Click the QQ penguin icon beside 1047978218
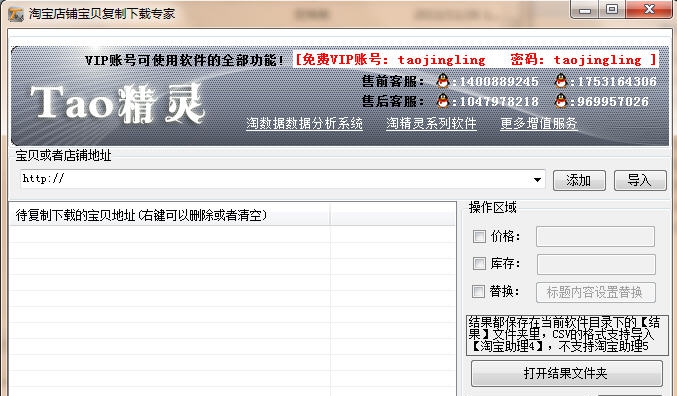The height and width of the screenshot is (396, 677). pyautogui.click(x=443, y=101)
